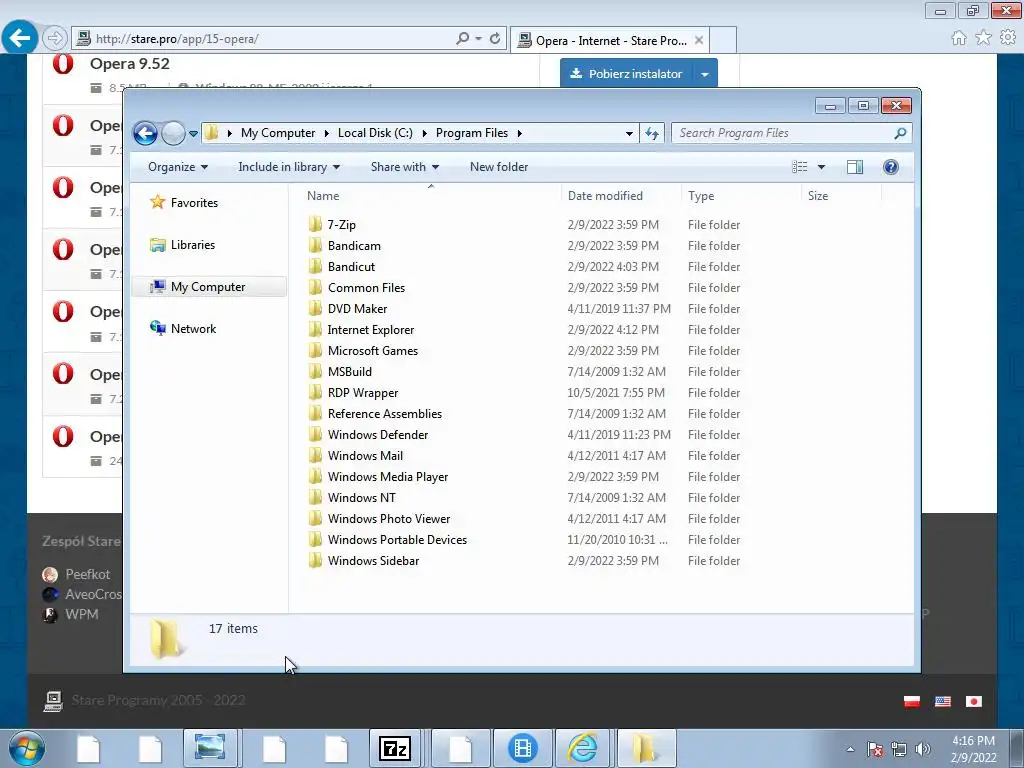Expand the arrow after Program Files breadcrumb
1024x768 pixels.
tap(520, 133)
